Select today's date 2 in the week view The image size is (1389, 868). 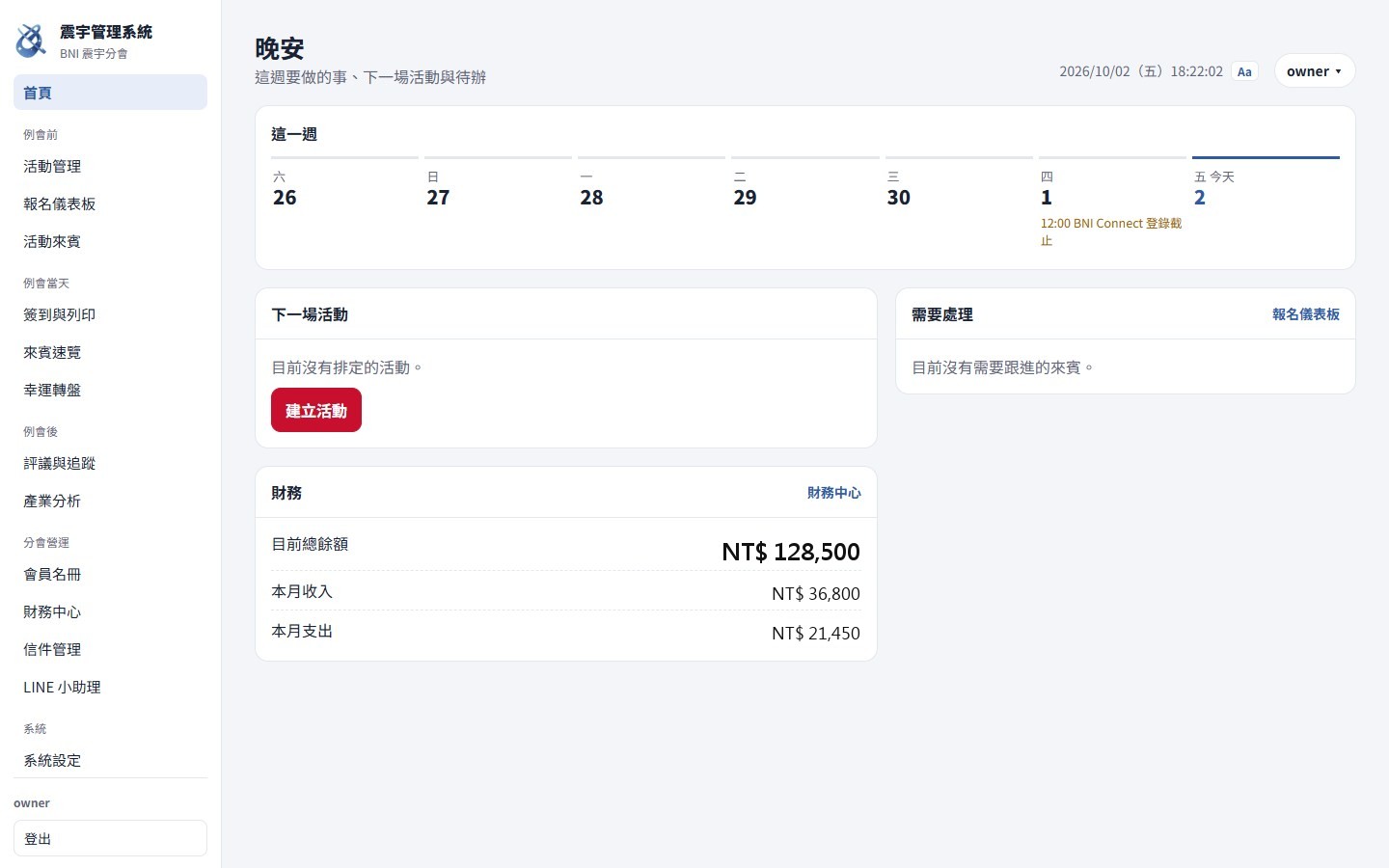click(1266, 203)
